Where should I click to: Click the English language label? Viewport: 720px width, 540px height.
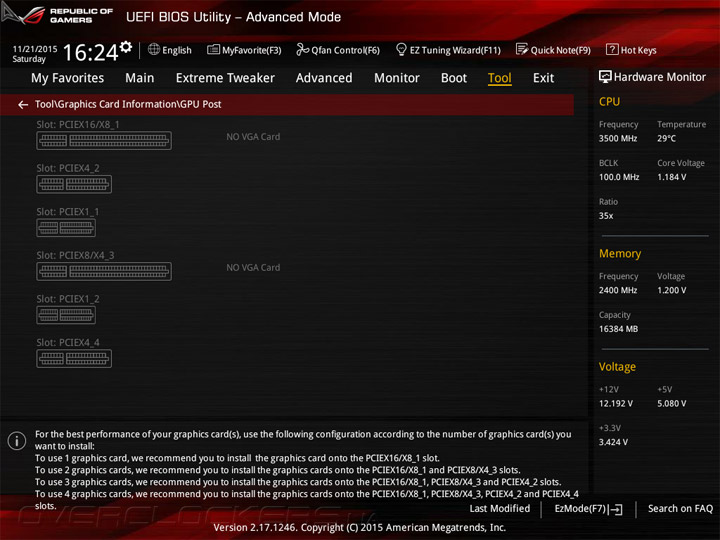177,50
